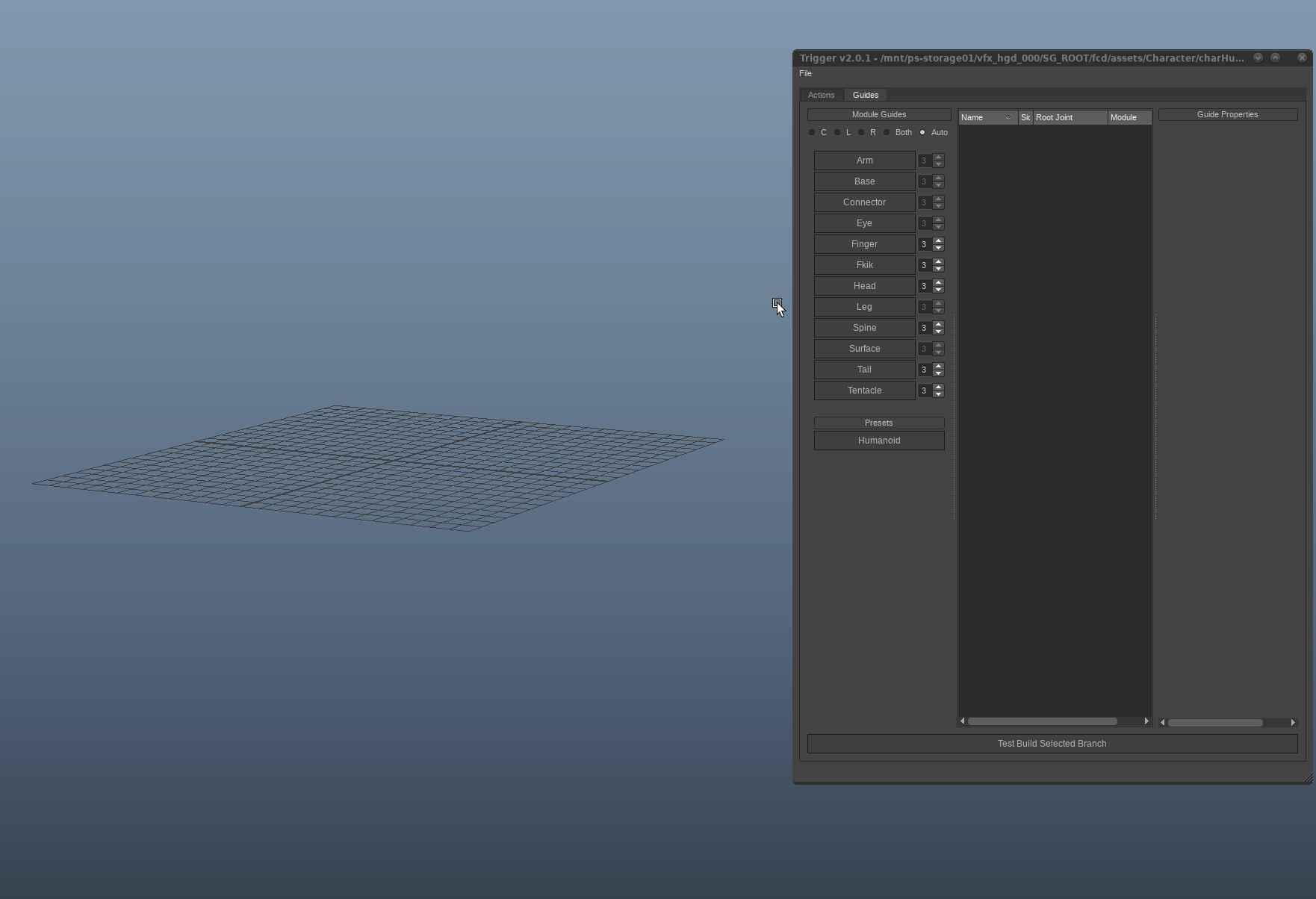Increase the Spine segment count
Viewport: 1316px width, 899px height.
tap(938, 324)
